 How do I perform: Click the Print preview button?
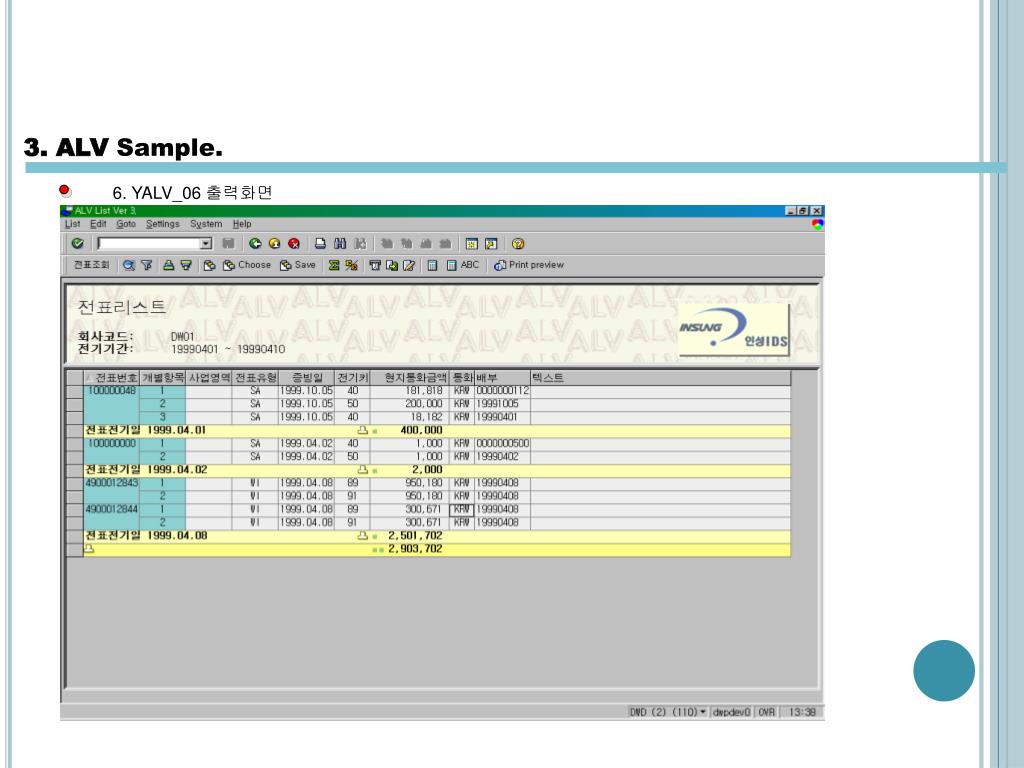coord(529,265)
